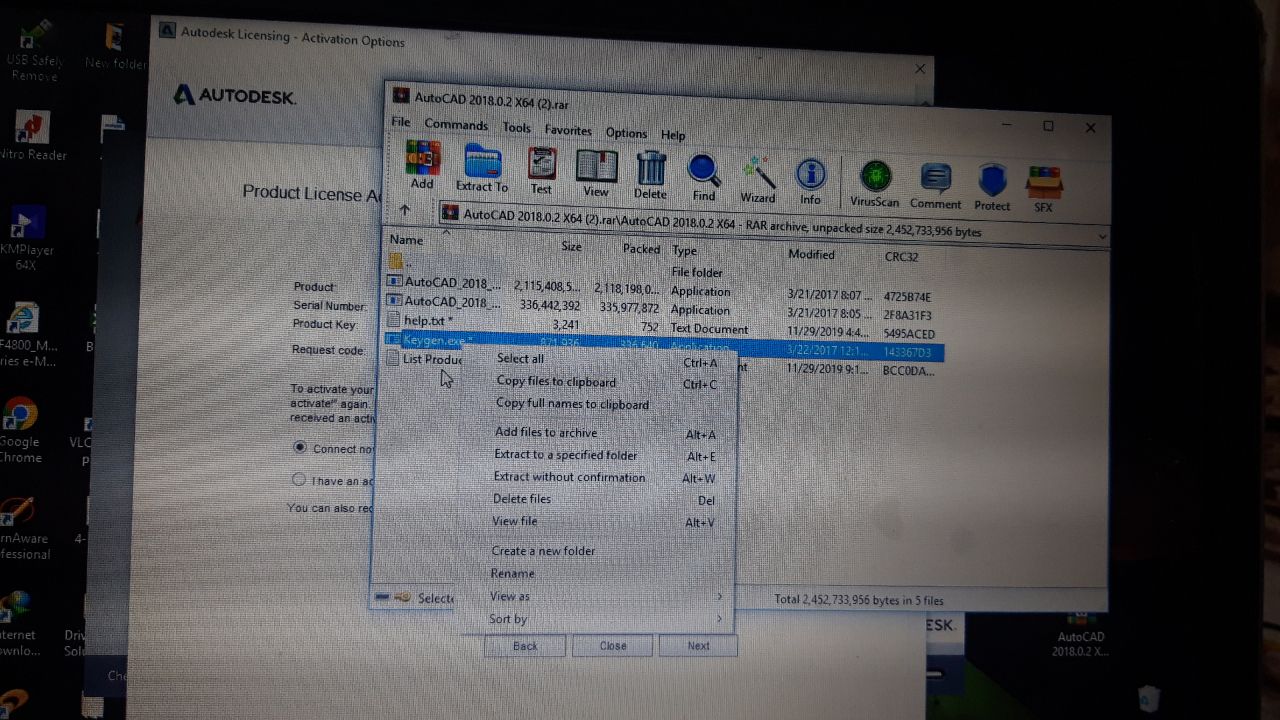The width and height of the screenshot is (1280, 720).
Task: Select the Keygen.exe file row
Action: (x=661, y=346)
